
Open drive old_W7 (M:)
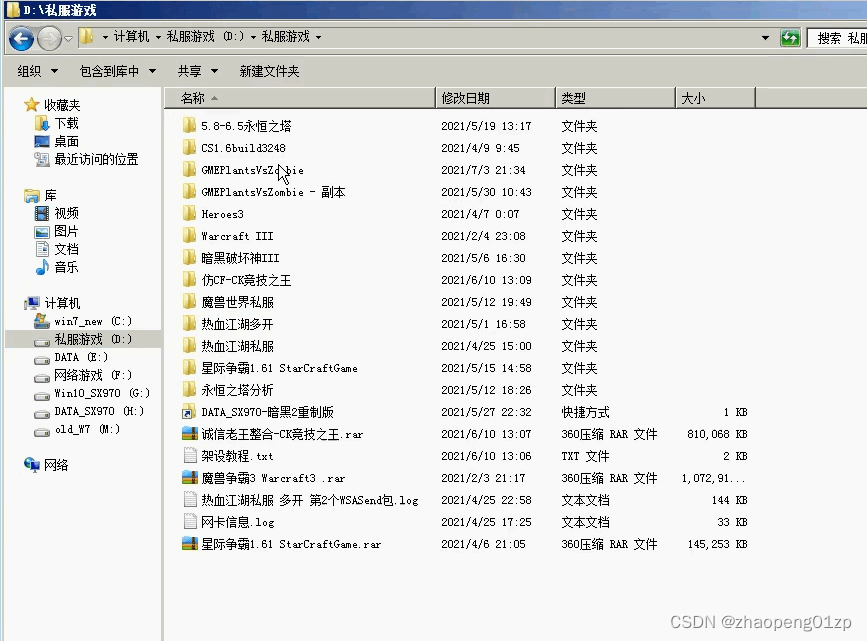pos(87,429)
